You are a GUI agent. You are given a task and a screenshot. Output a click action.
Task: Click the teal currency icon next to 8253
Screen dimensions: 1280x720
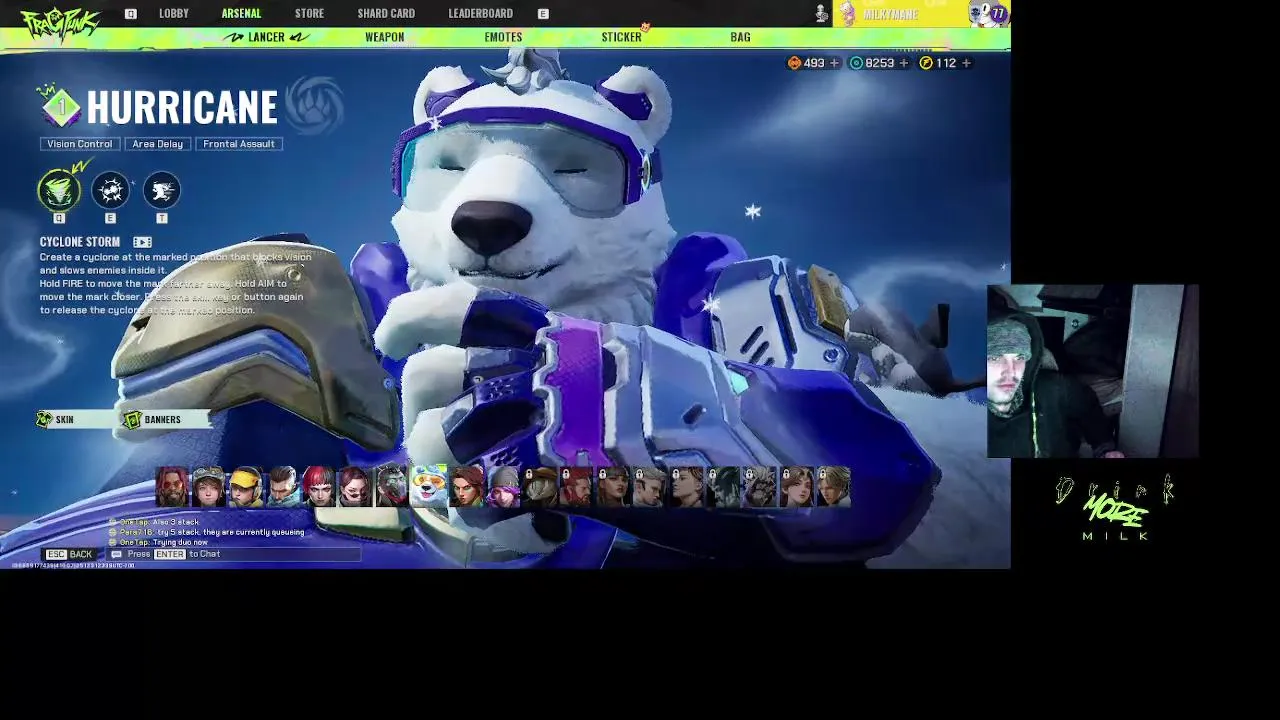tap(856, 63)
